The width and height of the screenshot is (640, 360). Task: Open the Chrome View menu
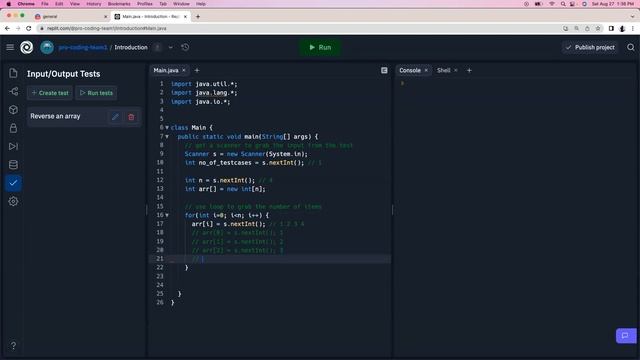(x=75, y=4)
